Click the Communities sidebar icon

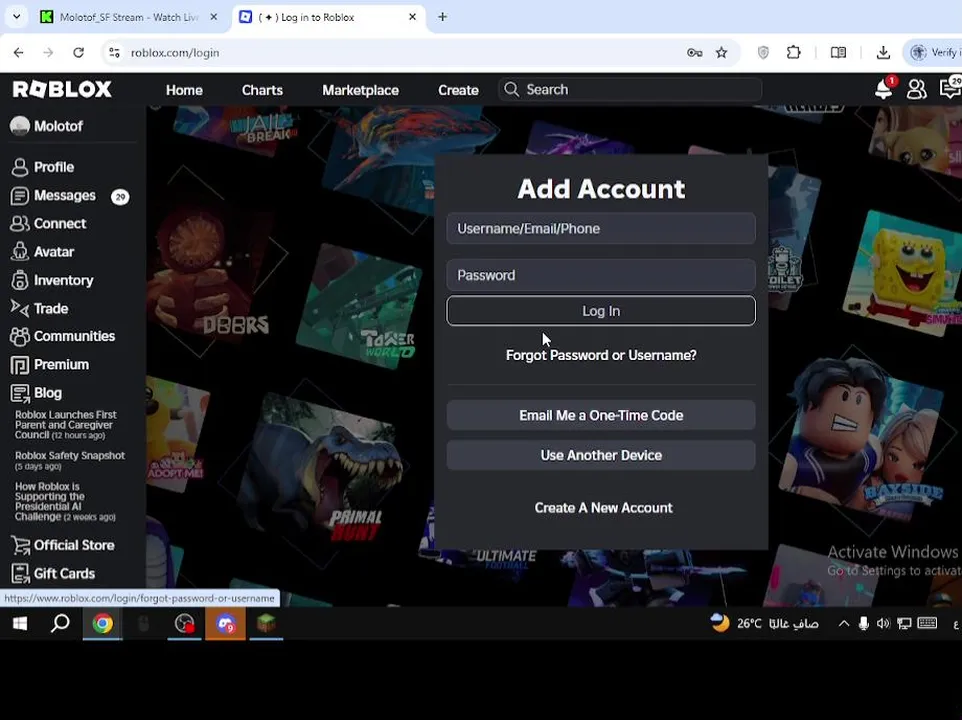[x=20, y=336]
